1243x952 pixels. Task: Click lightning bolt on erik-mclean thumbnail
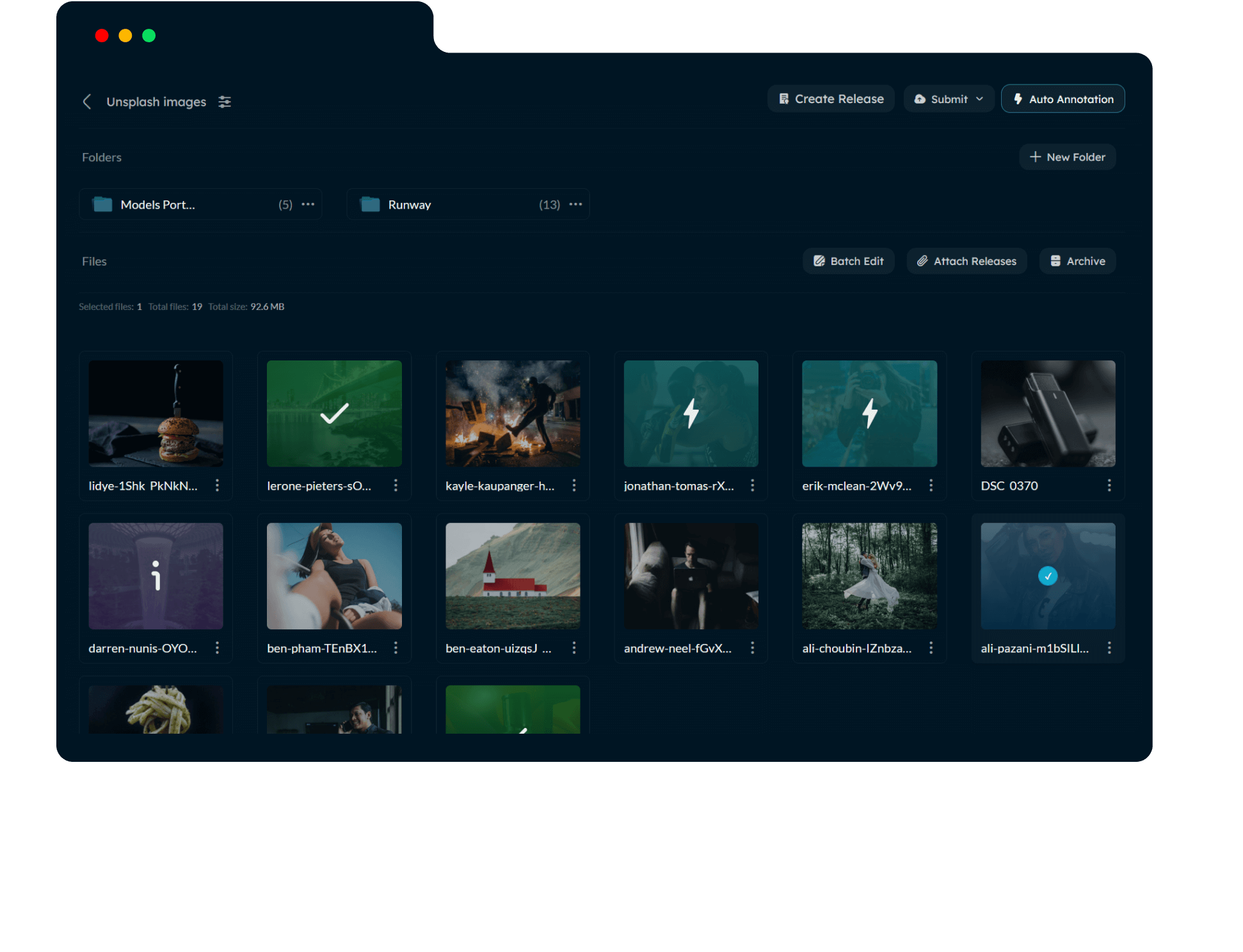click(869, 414)
